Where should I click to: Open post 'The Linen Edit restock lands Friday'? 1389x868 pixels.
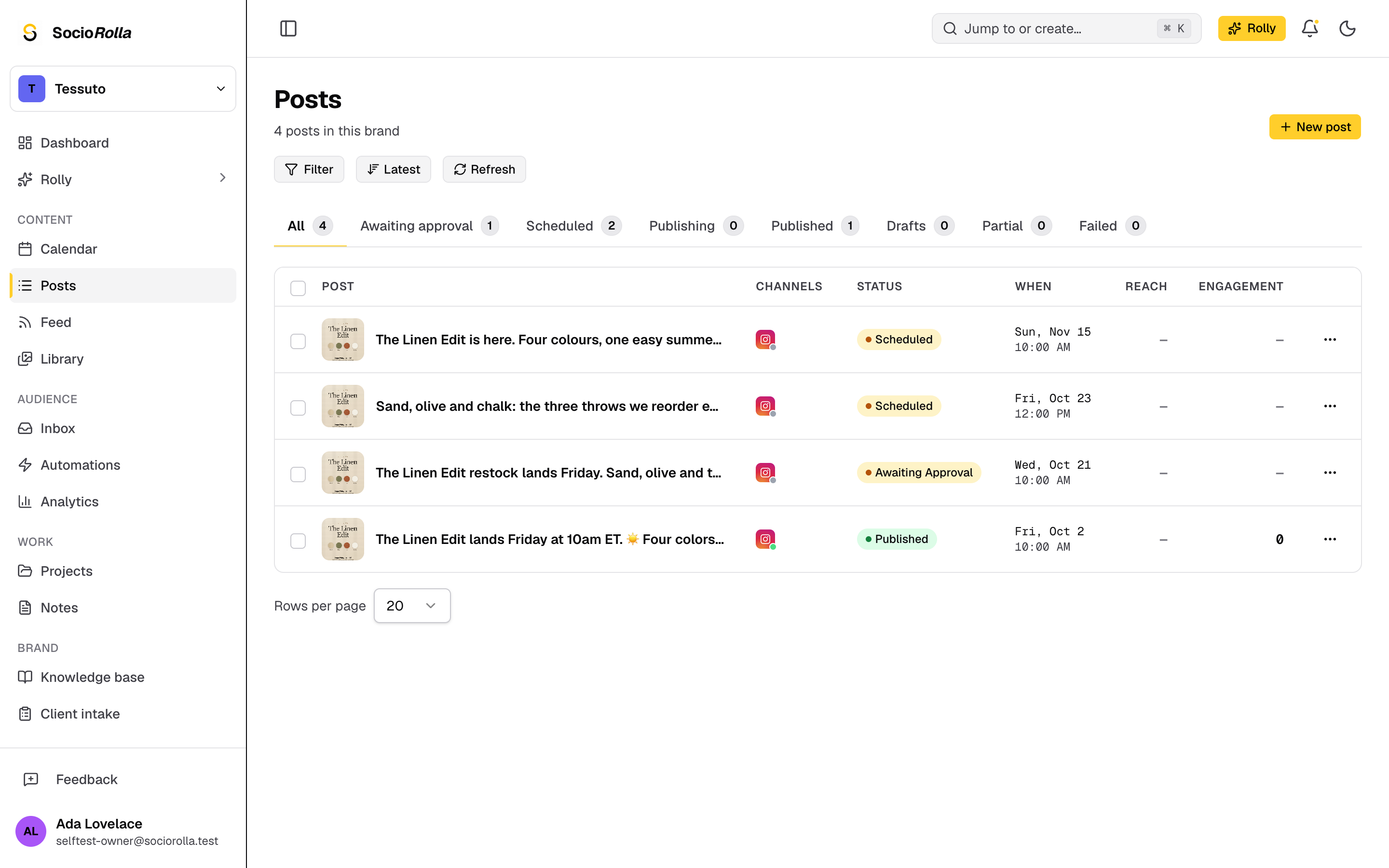pyautogui.click(x=548, y=473)
